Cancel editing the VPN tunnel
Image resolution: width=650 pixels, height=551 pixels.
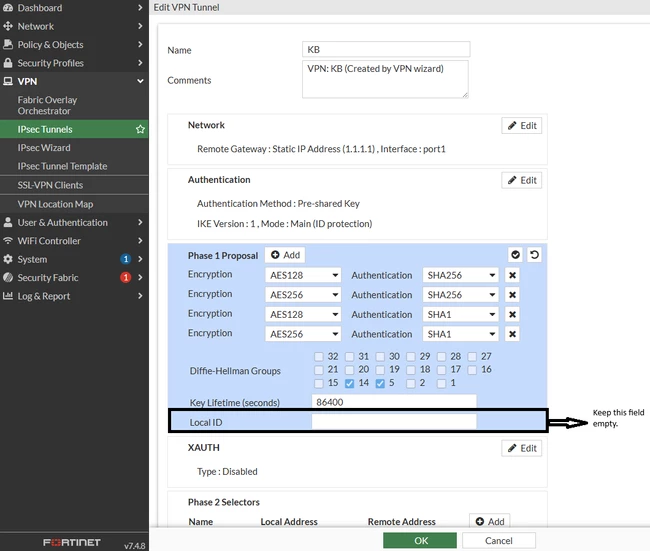pyautogui.click(x=499, y=541)
